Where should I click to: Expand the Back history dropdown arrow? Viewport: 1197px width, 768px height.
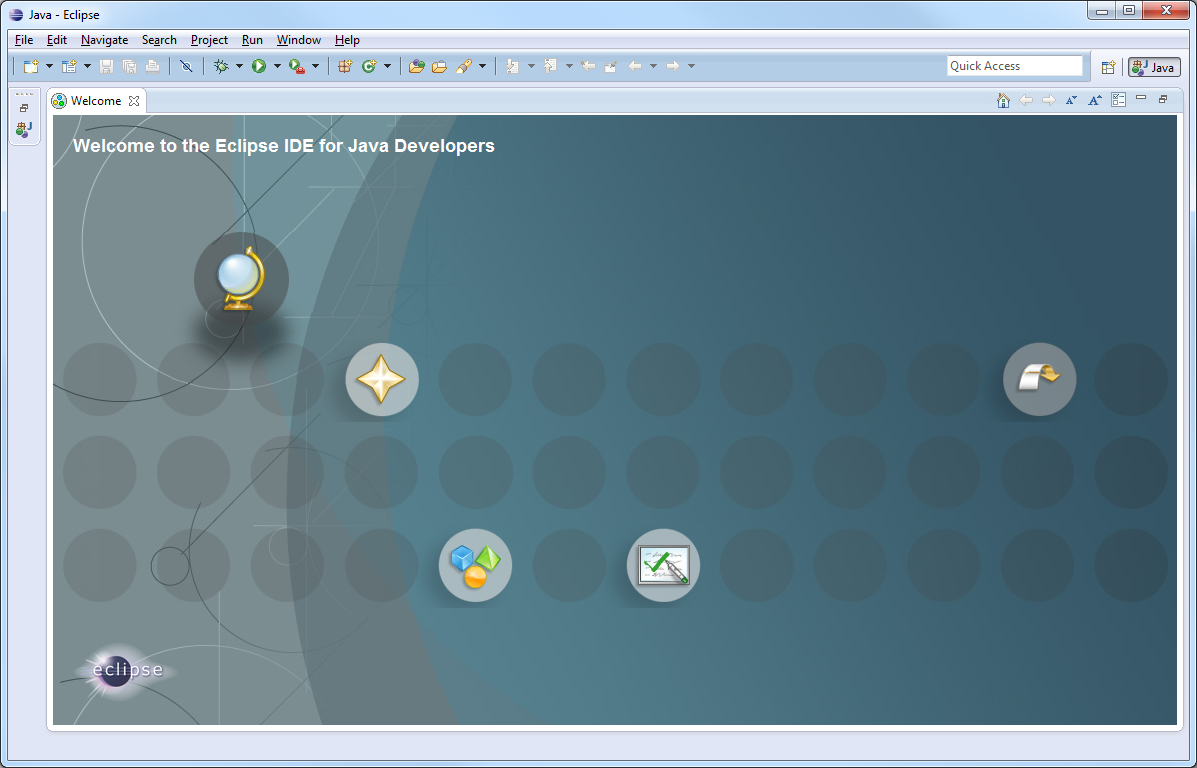pyautogui.click(x=653, y=66)
